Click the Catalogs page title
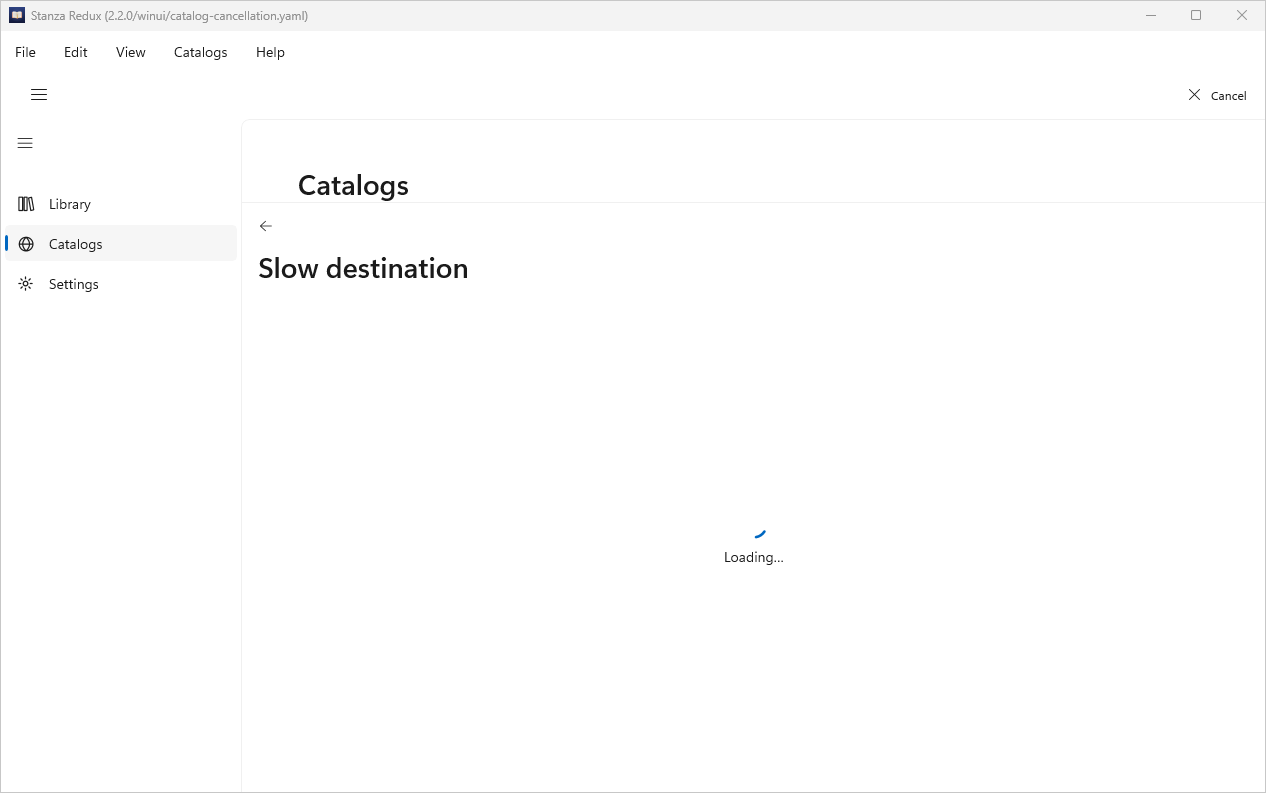Image resolution: width=1266 pixels, height=793 pixels. point(353,185)
